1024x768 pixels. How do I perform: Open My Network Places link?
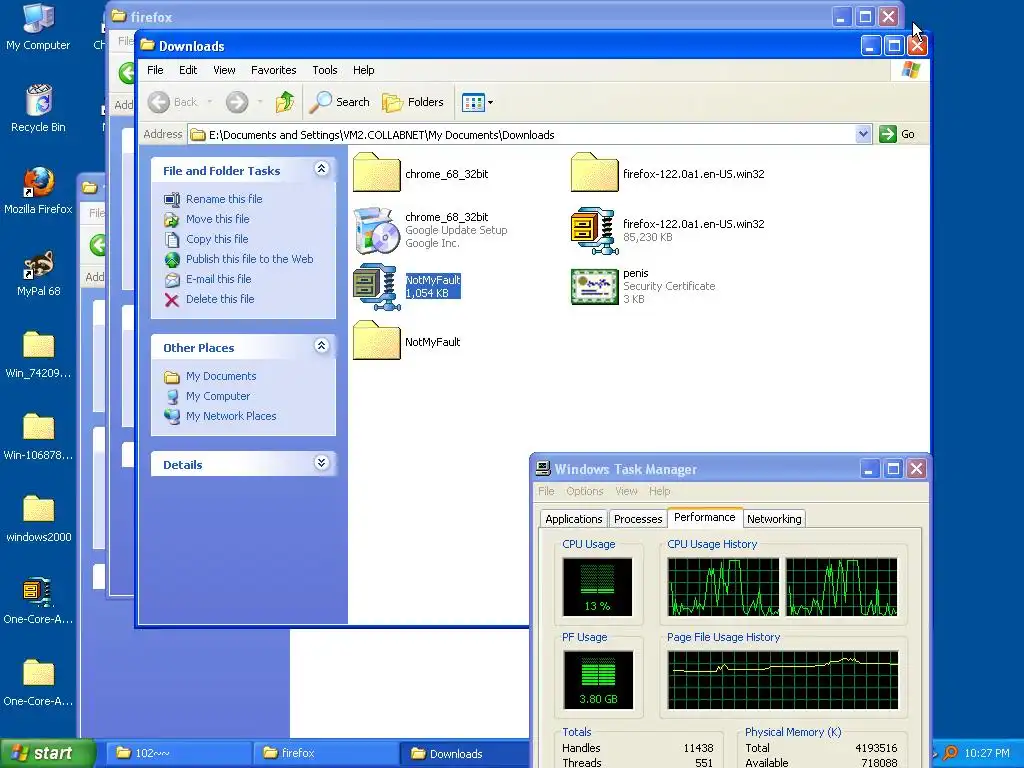coord(231,416)
